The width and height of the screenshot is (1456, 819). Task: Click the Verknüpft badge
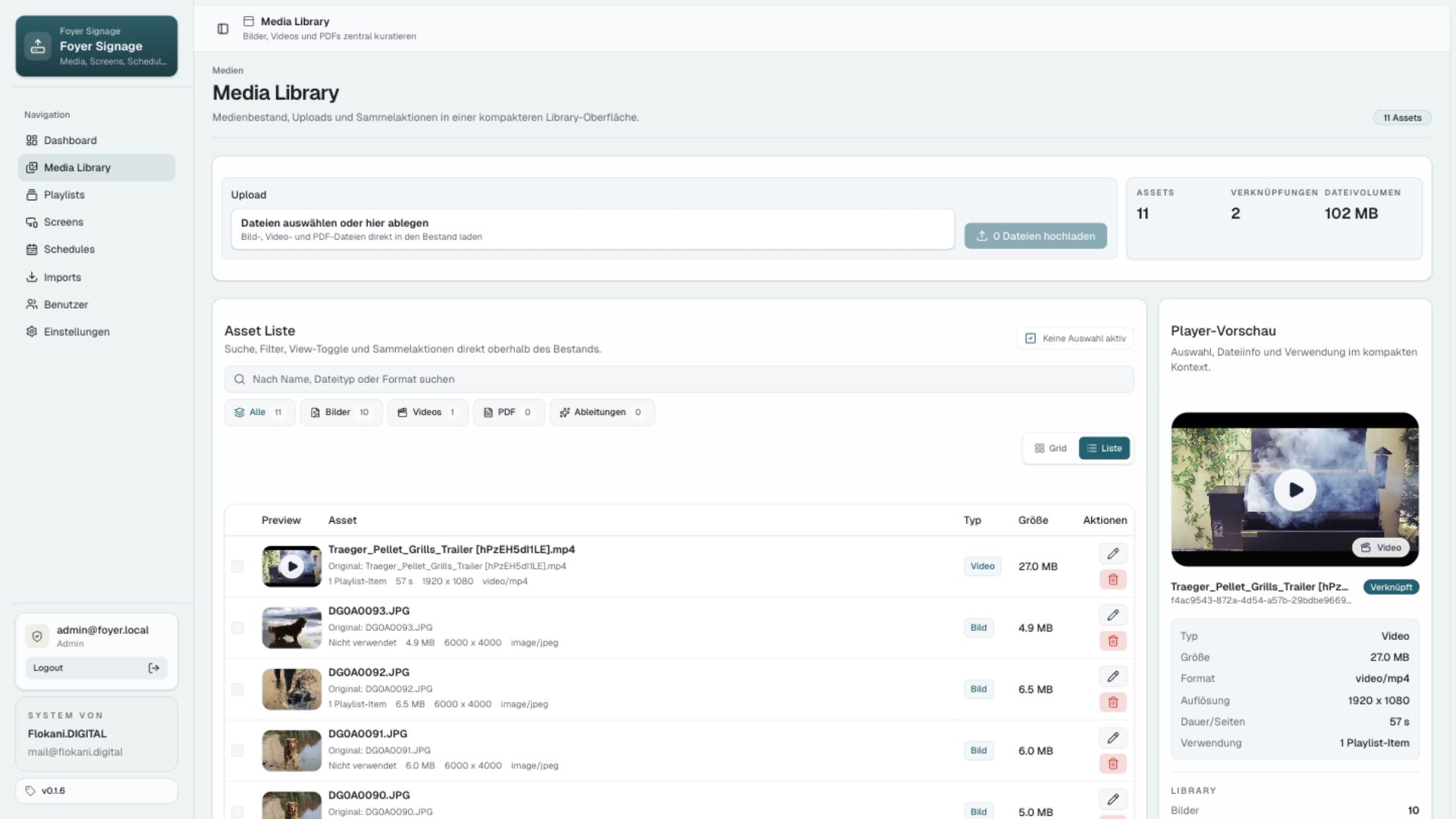1391,587
